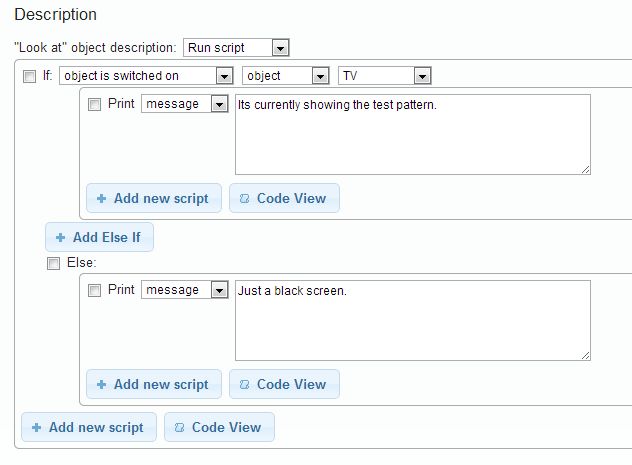The image size is (632, 465).
Task: Click the Code View icon at the bottom
Action: pyautogui.click(x=180, y=427)
